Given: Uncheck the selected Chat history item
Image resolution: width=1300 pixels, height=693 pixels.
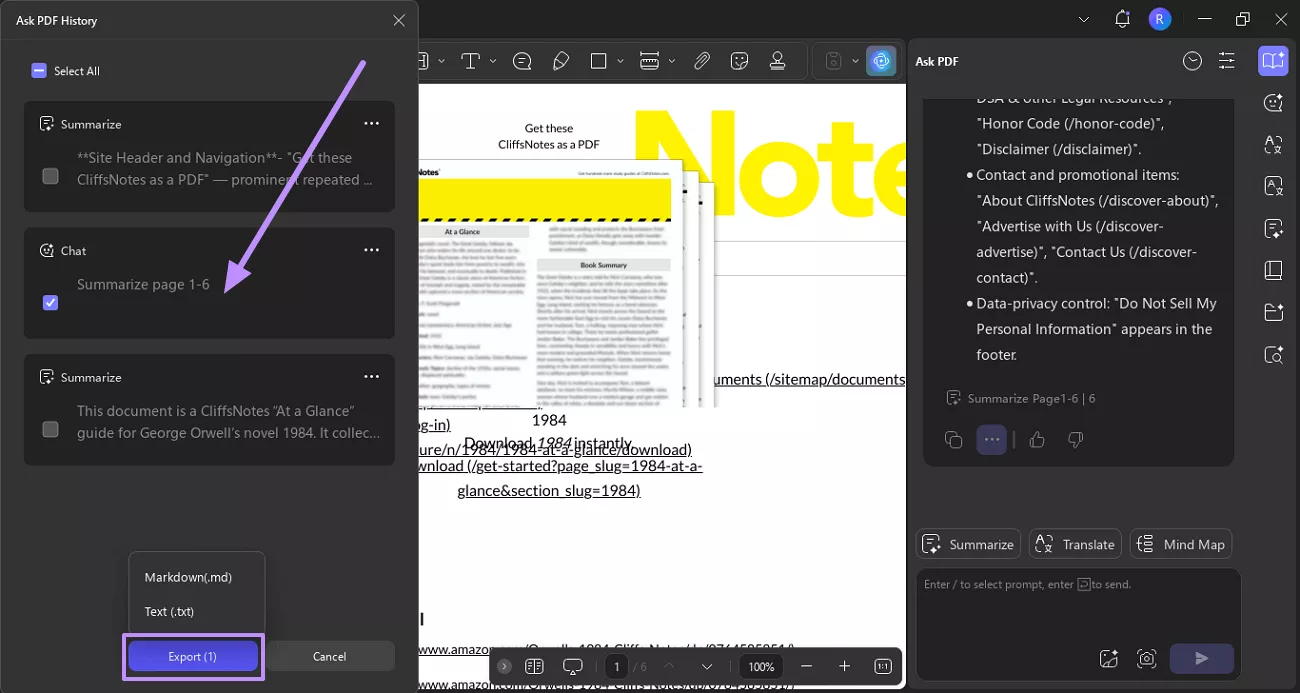Looking at the screenshot, I should pos(50,303).
